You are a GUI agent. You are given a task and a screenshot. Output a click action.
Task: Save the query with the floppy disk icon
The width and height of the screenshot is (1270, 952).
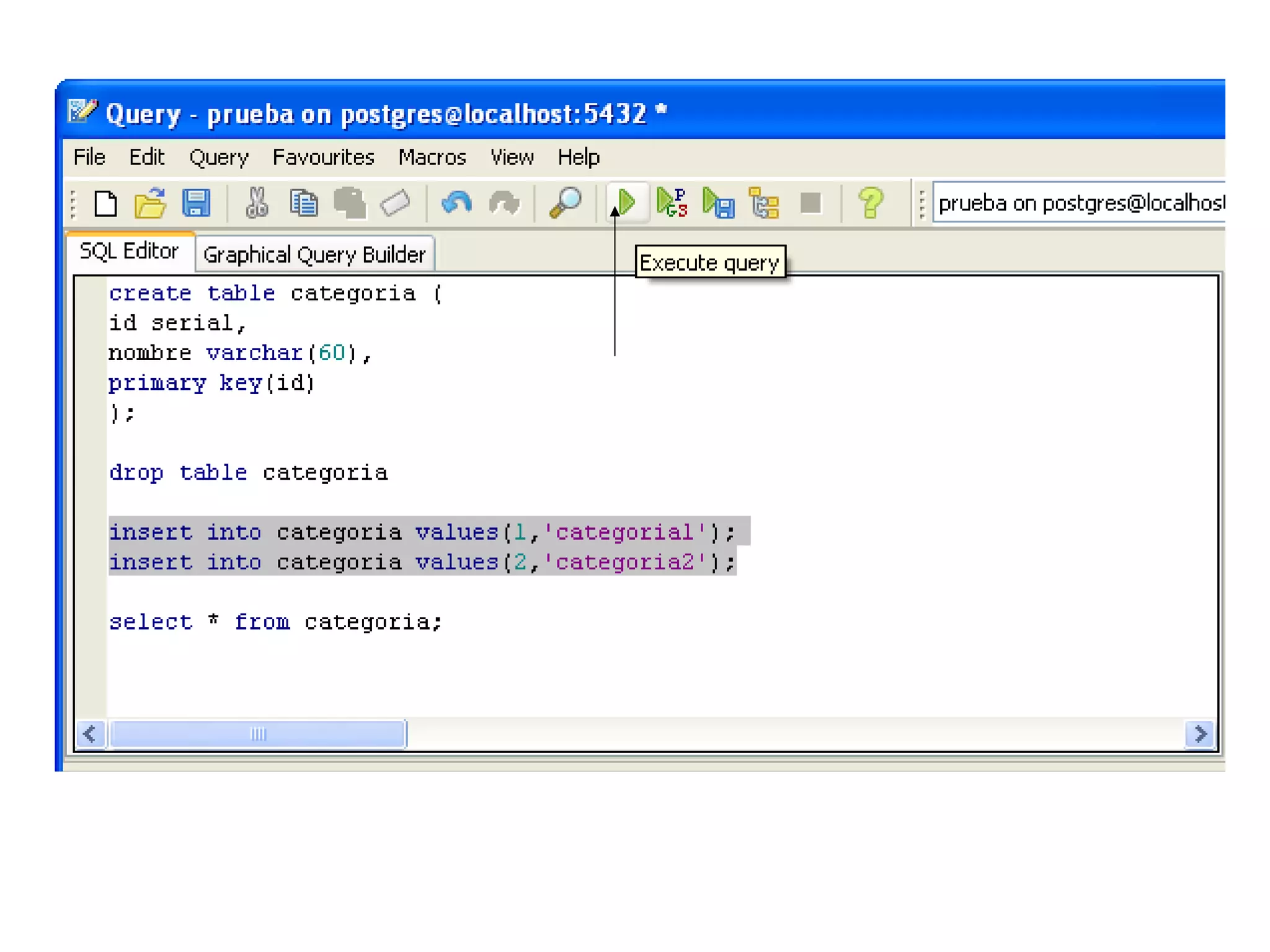(x=196, y=203)
